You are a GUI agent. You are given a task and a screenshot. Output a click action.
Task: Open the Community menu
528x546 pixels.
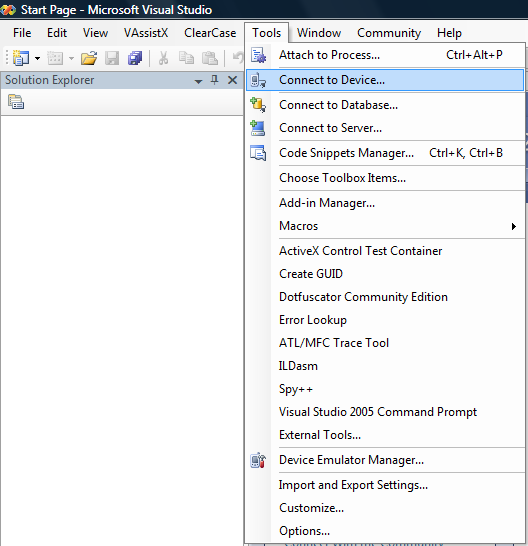389,33
